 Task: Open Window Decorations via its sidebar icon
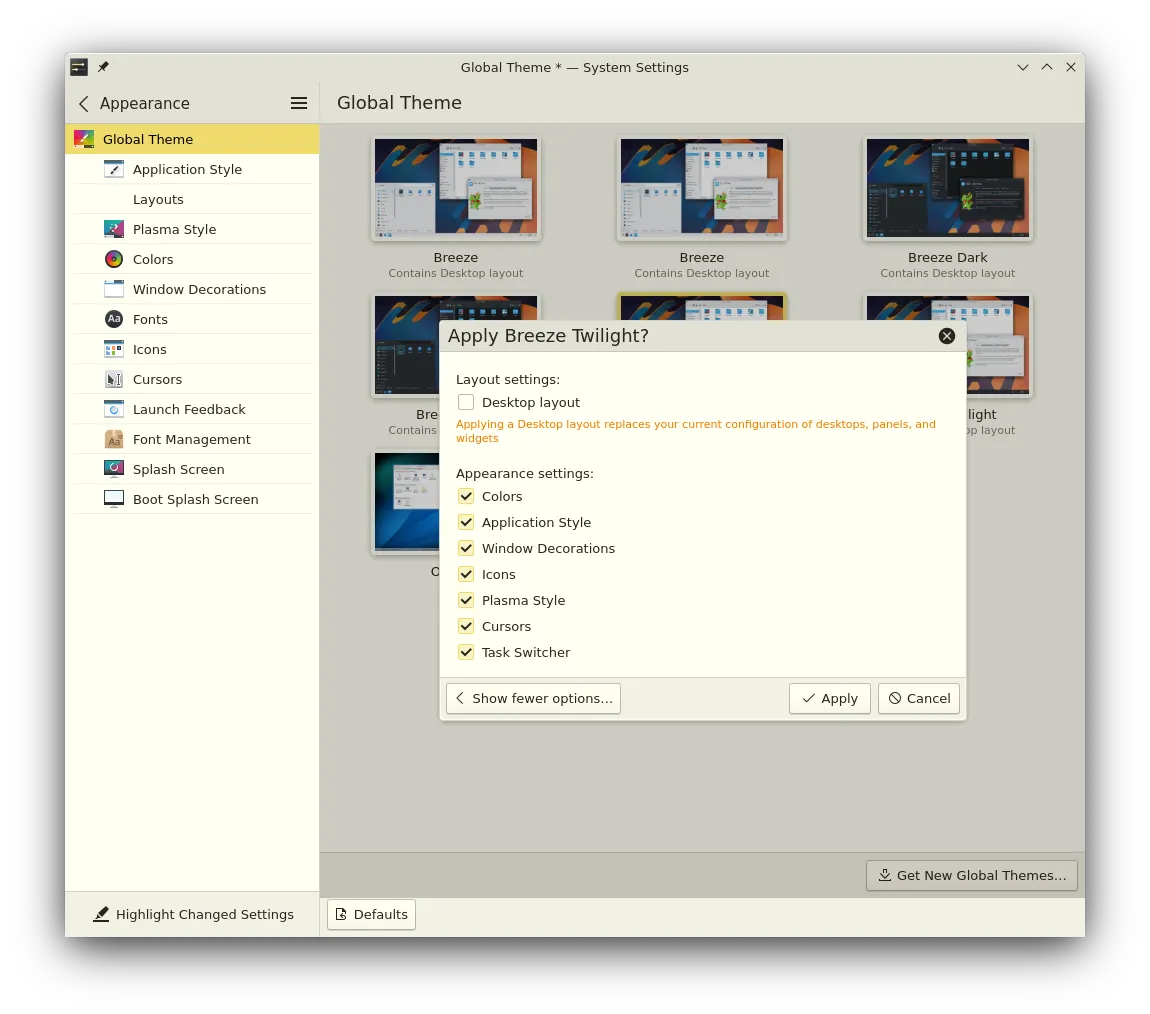point(113,289)
